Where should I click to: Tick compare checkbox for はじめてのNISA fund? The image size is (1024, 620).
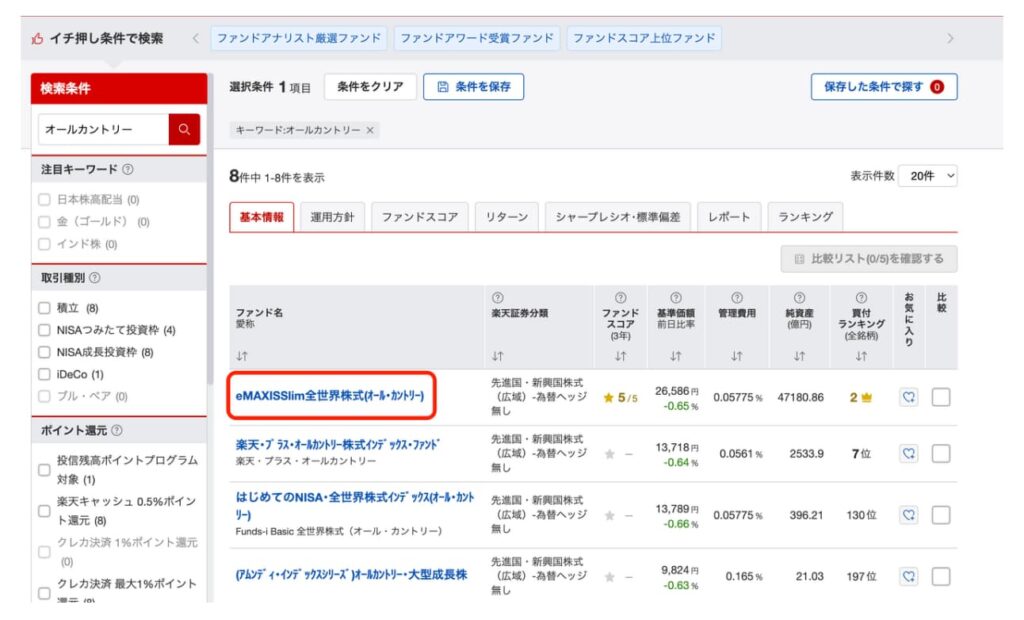941,515
